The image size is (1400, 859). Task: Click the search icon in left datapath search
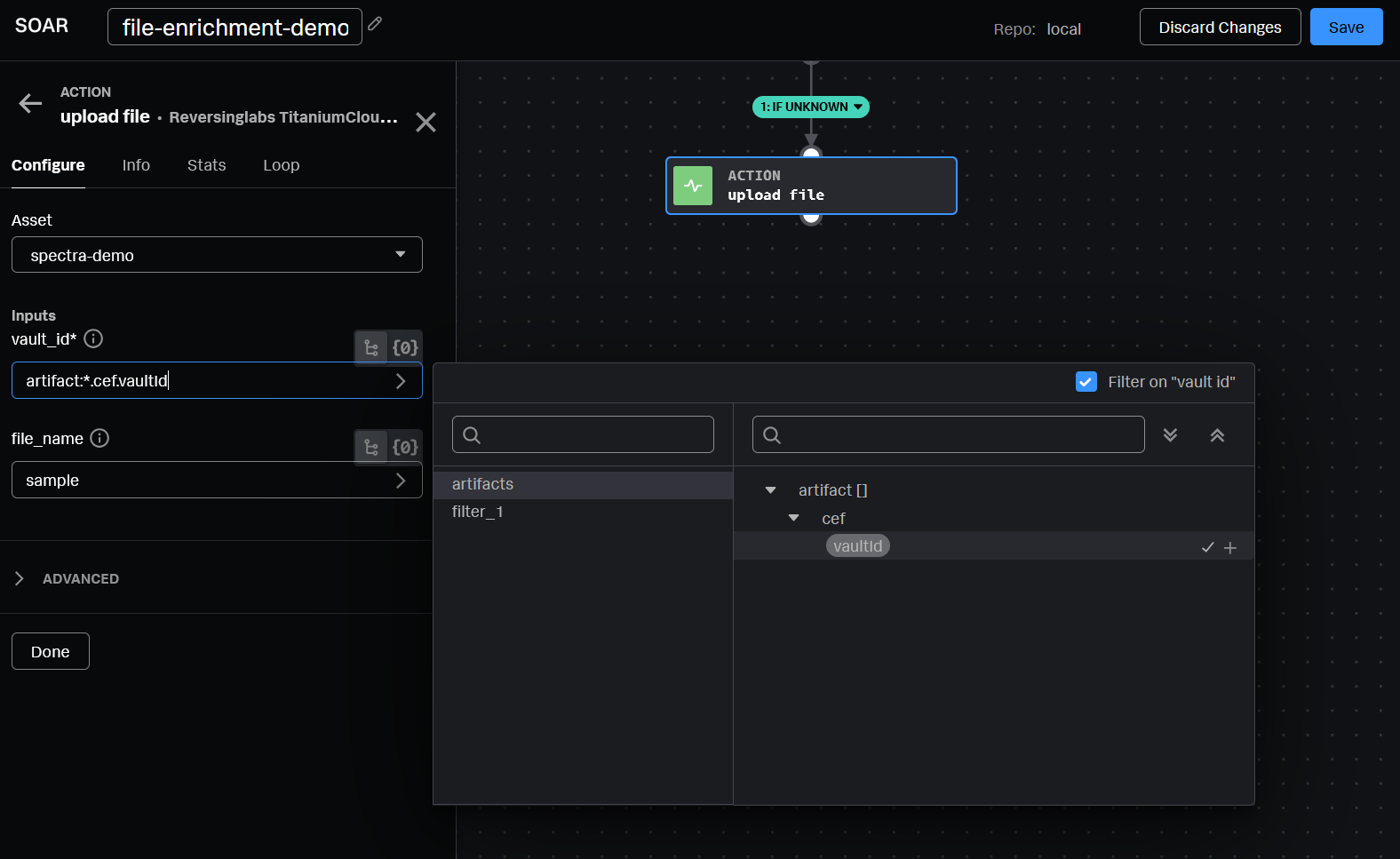point(472,435)
